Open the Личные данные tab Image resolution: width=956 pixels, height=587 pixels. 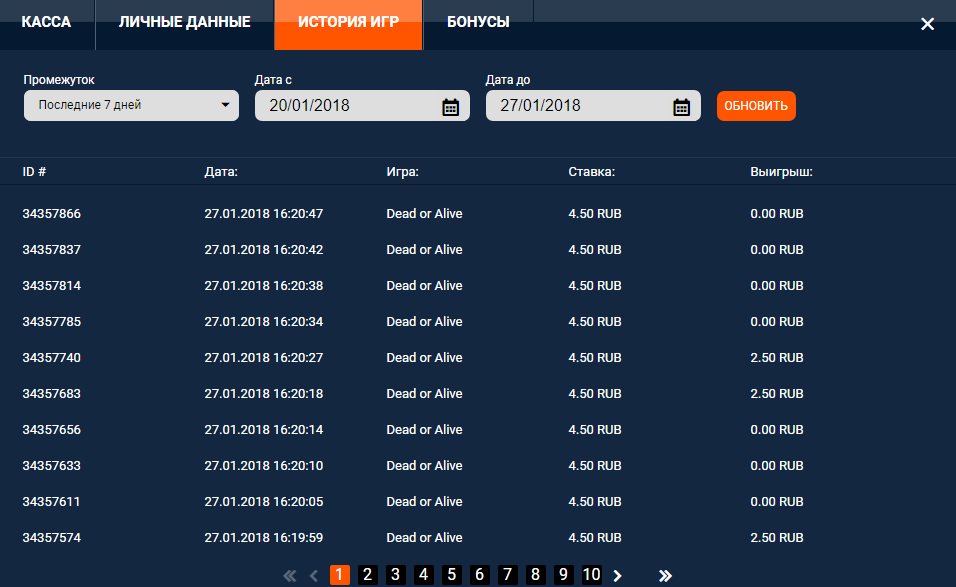pos(184,22)
